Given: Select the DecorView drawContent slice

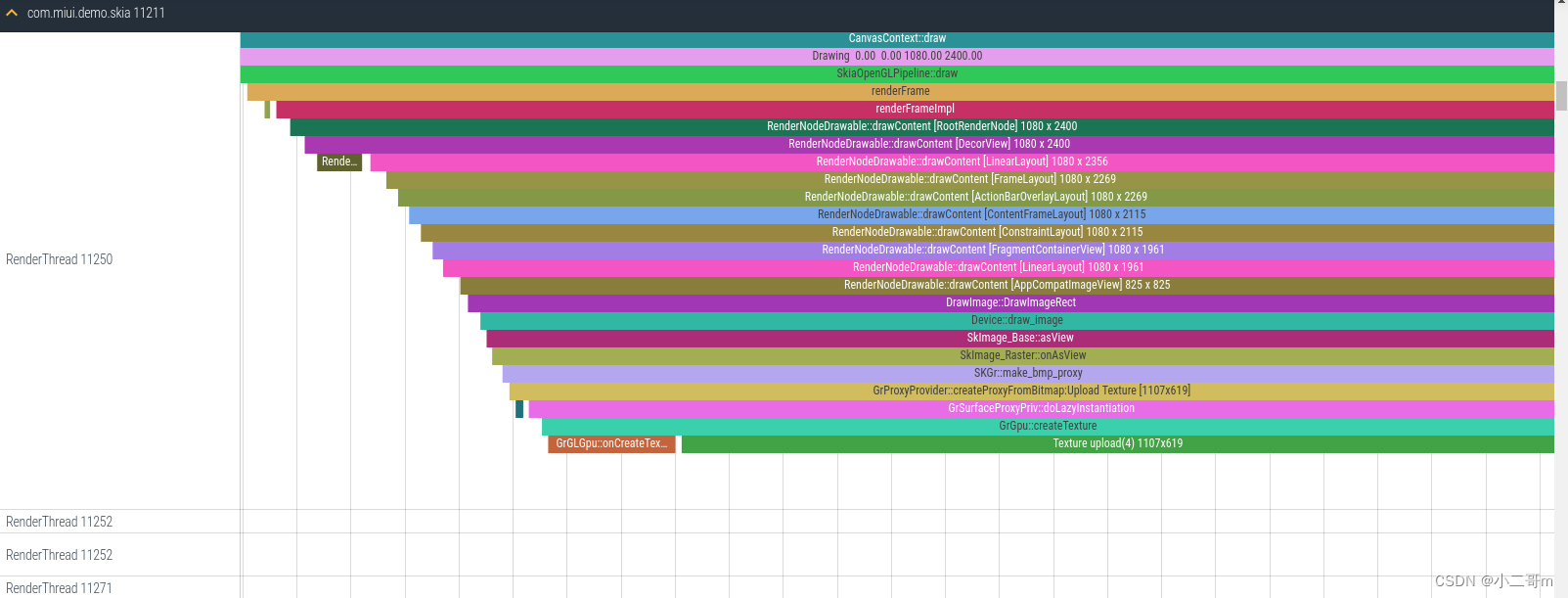Looking at the screenshot, I should coord(928,144).
